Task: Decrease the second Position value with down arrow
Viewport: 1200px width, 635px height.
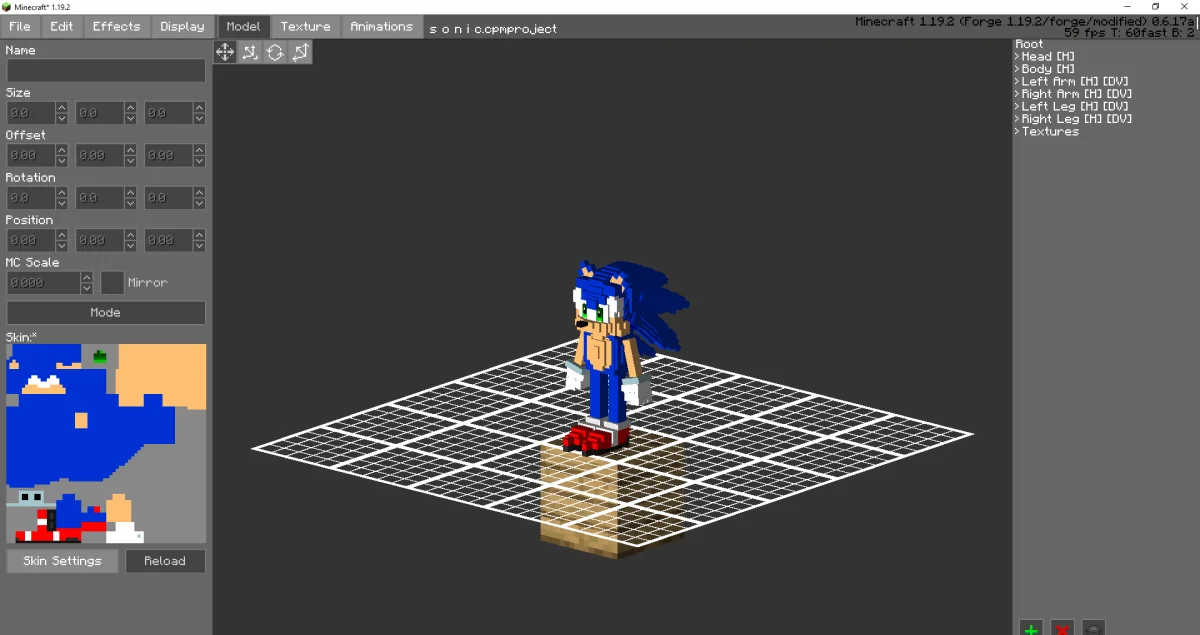Action: (x=130, y=246)
